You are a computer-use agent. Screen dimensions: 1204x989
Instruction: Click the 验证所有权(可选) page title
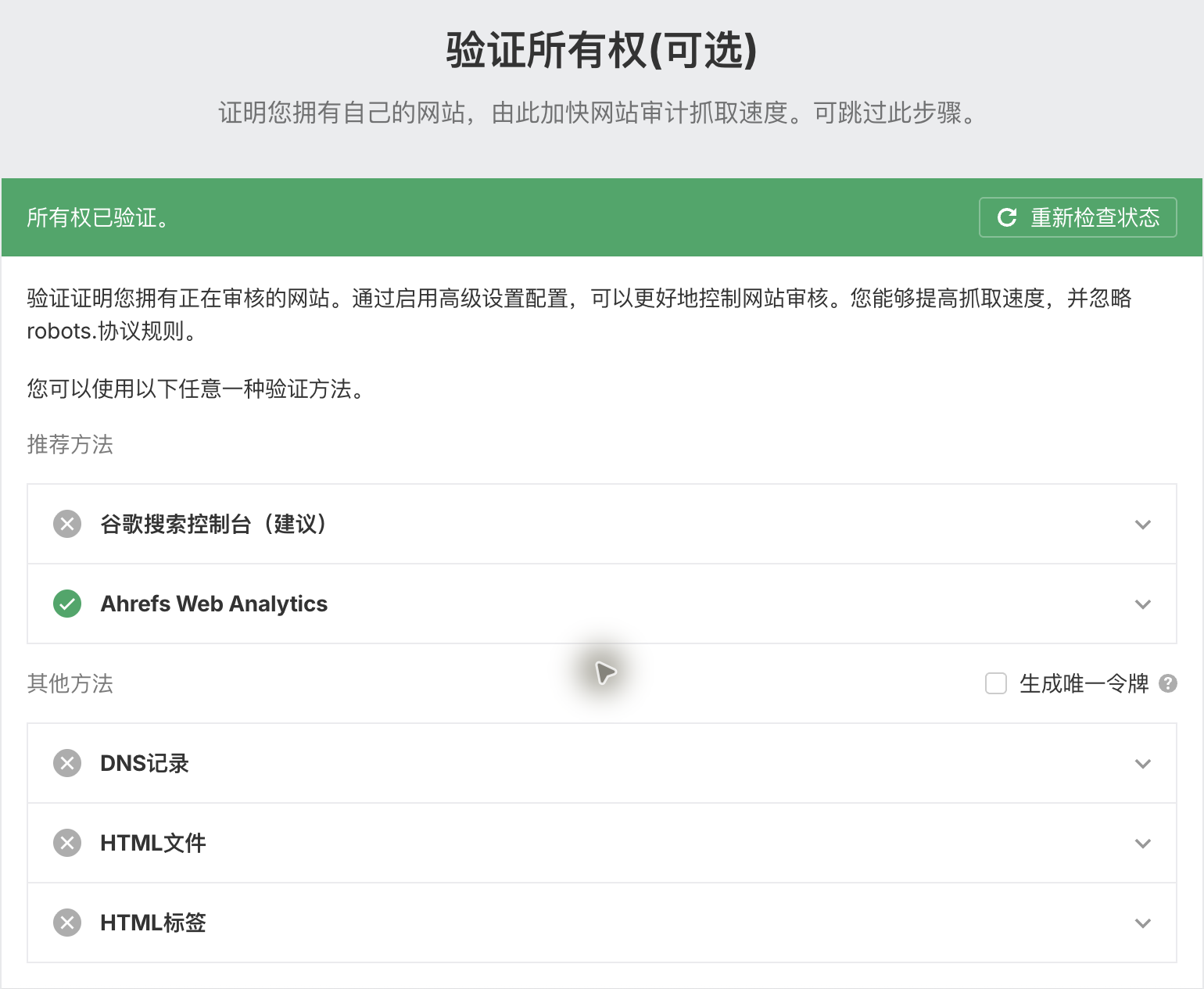tap(602, 51)
